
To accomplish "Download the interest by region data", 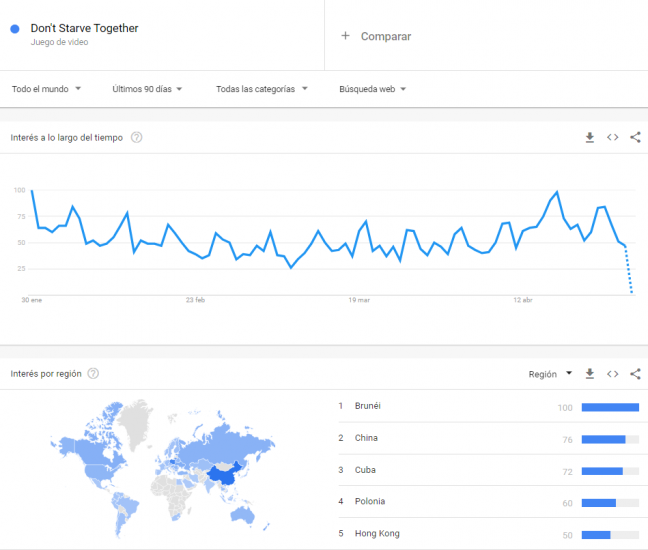I will click(590, 374).
